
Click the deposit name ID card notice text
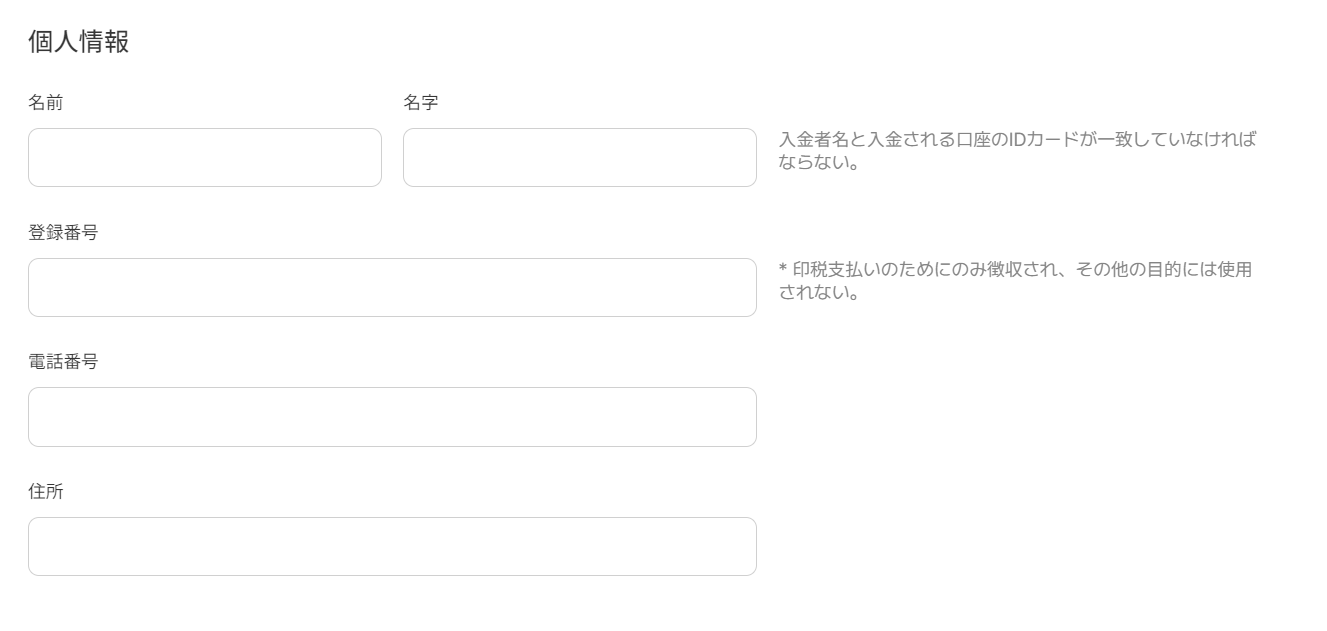(x=1016, y=152)
